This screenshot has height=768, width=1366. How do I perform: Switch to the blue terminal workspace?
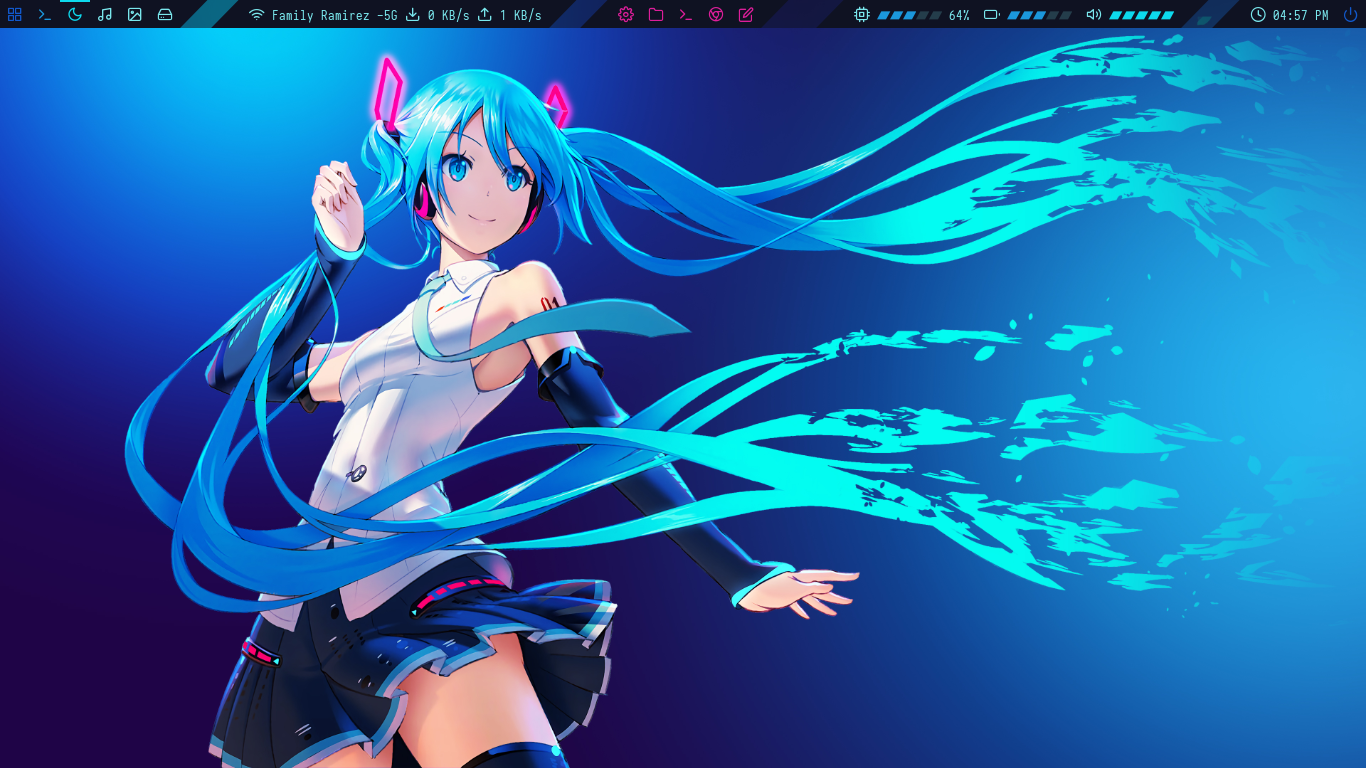[44, 15]
